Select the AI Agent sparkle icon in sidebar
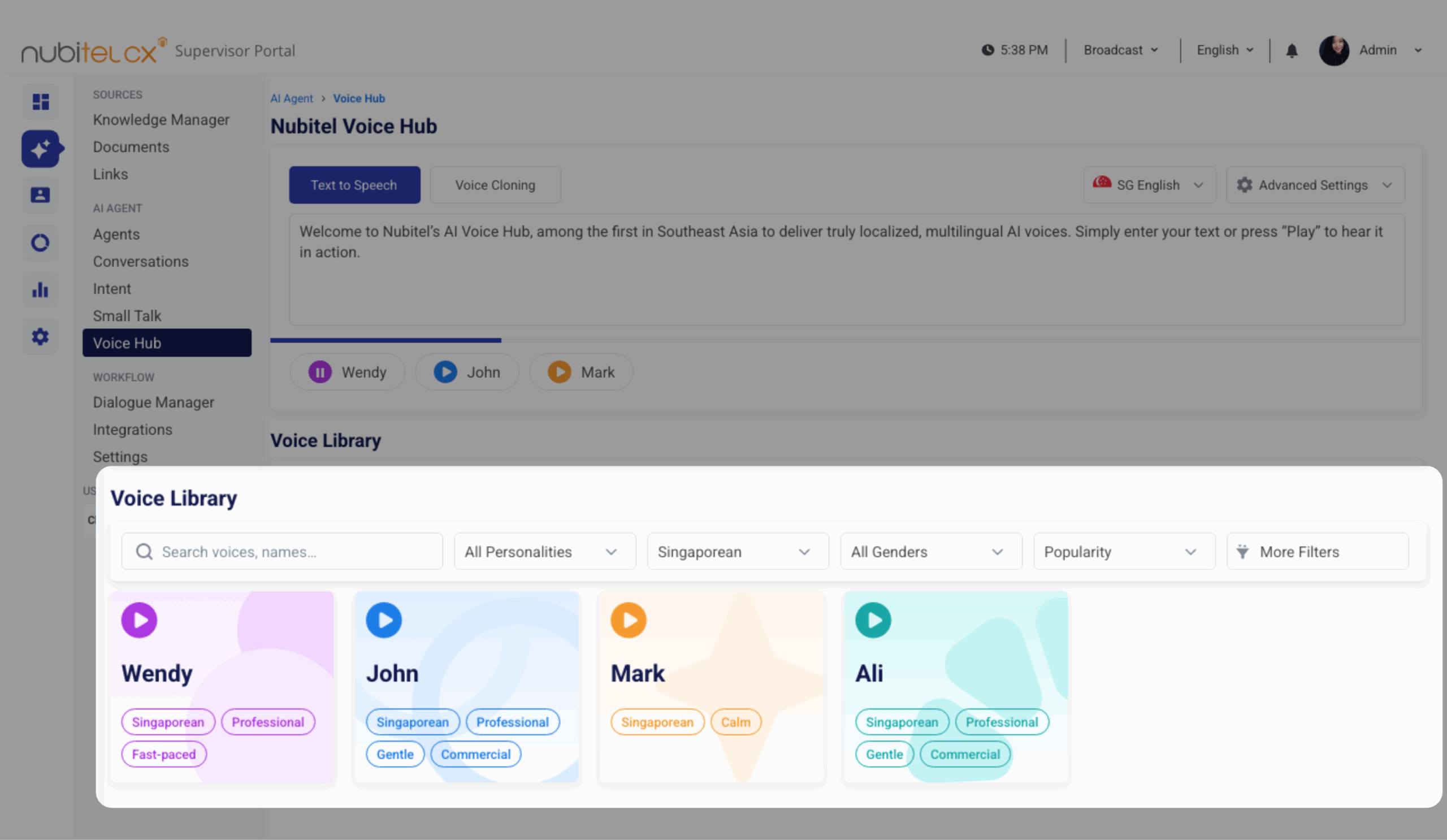Screen dimensions: 1447x840 point(40,149)
